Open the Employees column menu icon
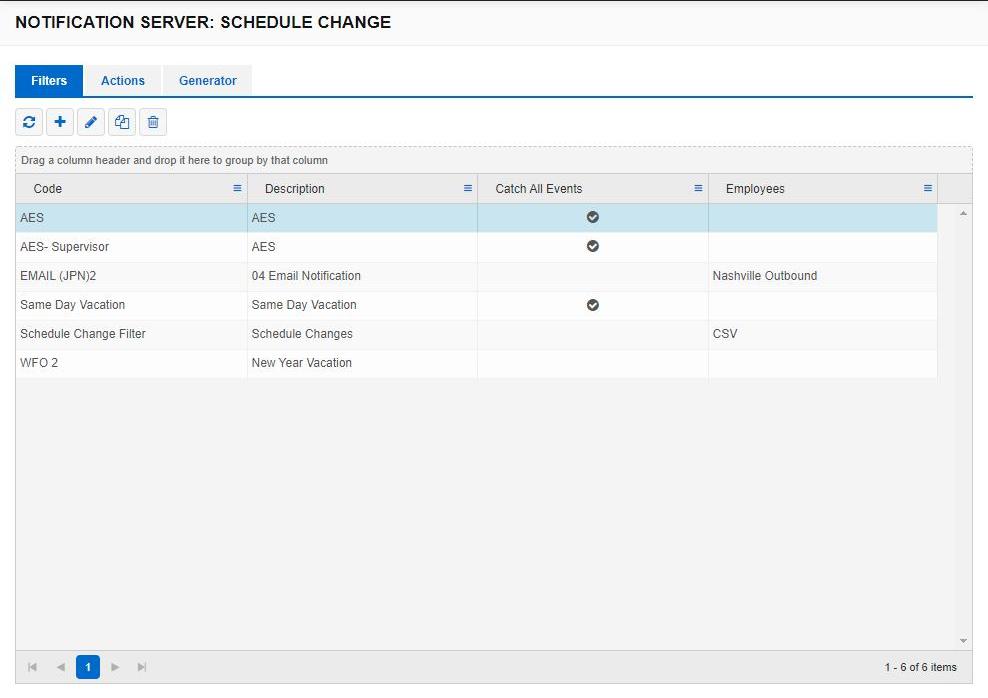The height and width of the screenshot is (698, 988). point(927,188)
